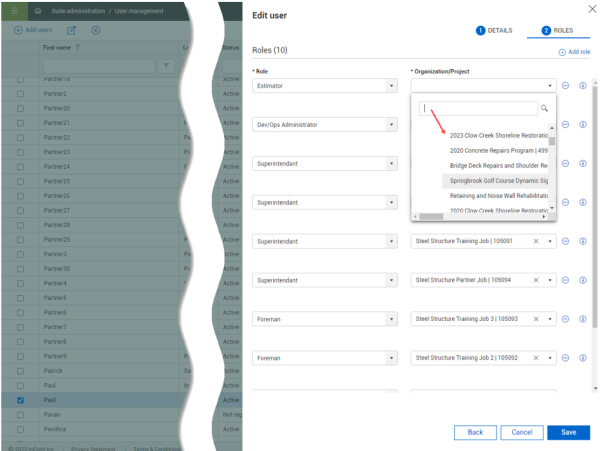The image size is (600, 451).
Task: Click the edit user pencil icon
Action: coord(72,30)
